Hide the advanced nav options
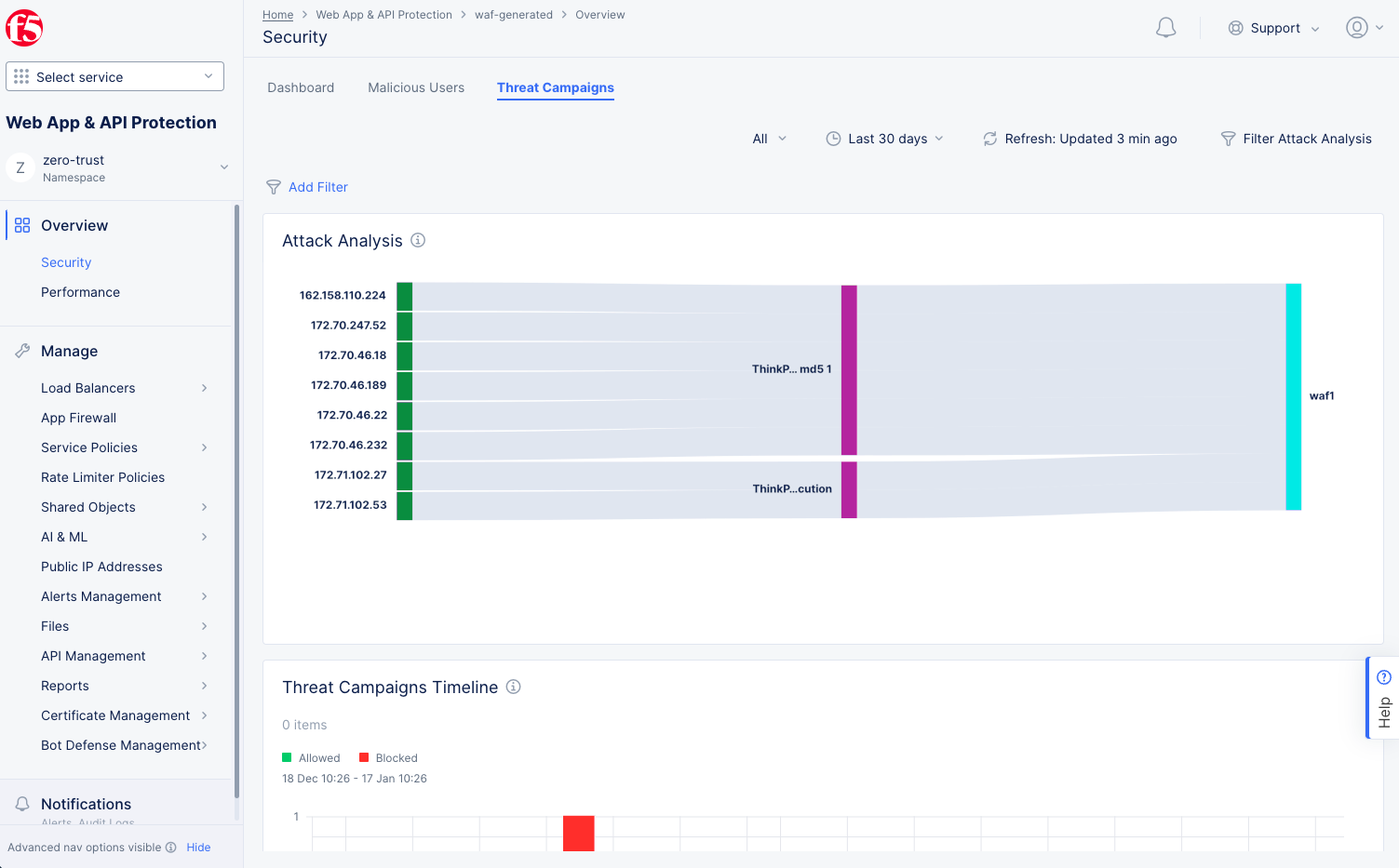The image size is (1399, 868). [x=198, y=848]
